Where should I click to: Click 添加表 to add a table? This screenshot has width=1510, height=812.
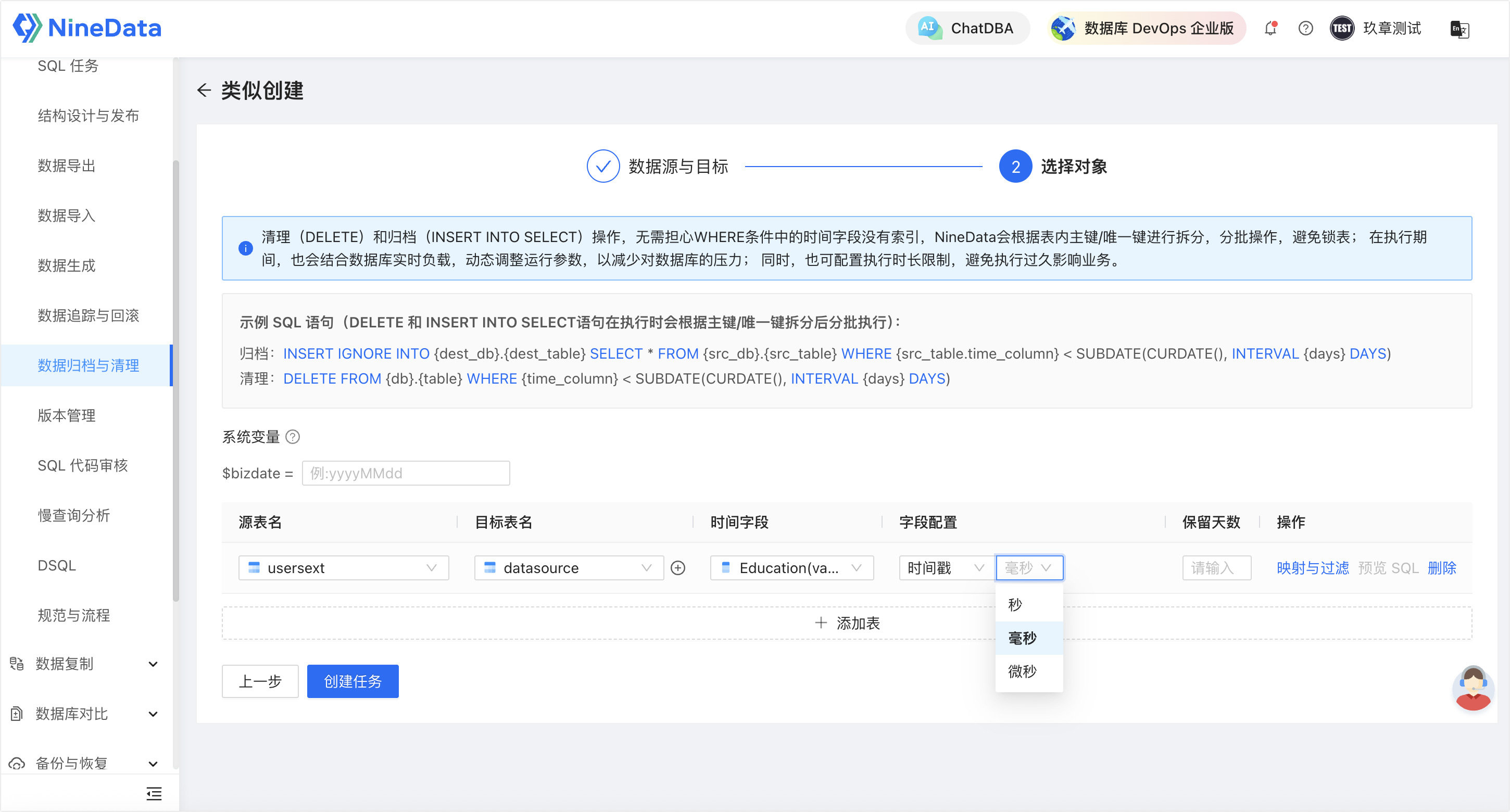click(847, 624)
